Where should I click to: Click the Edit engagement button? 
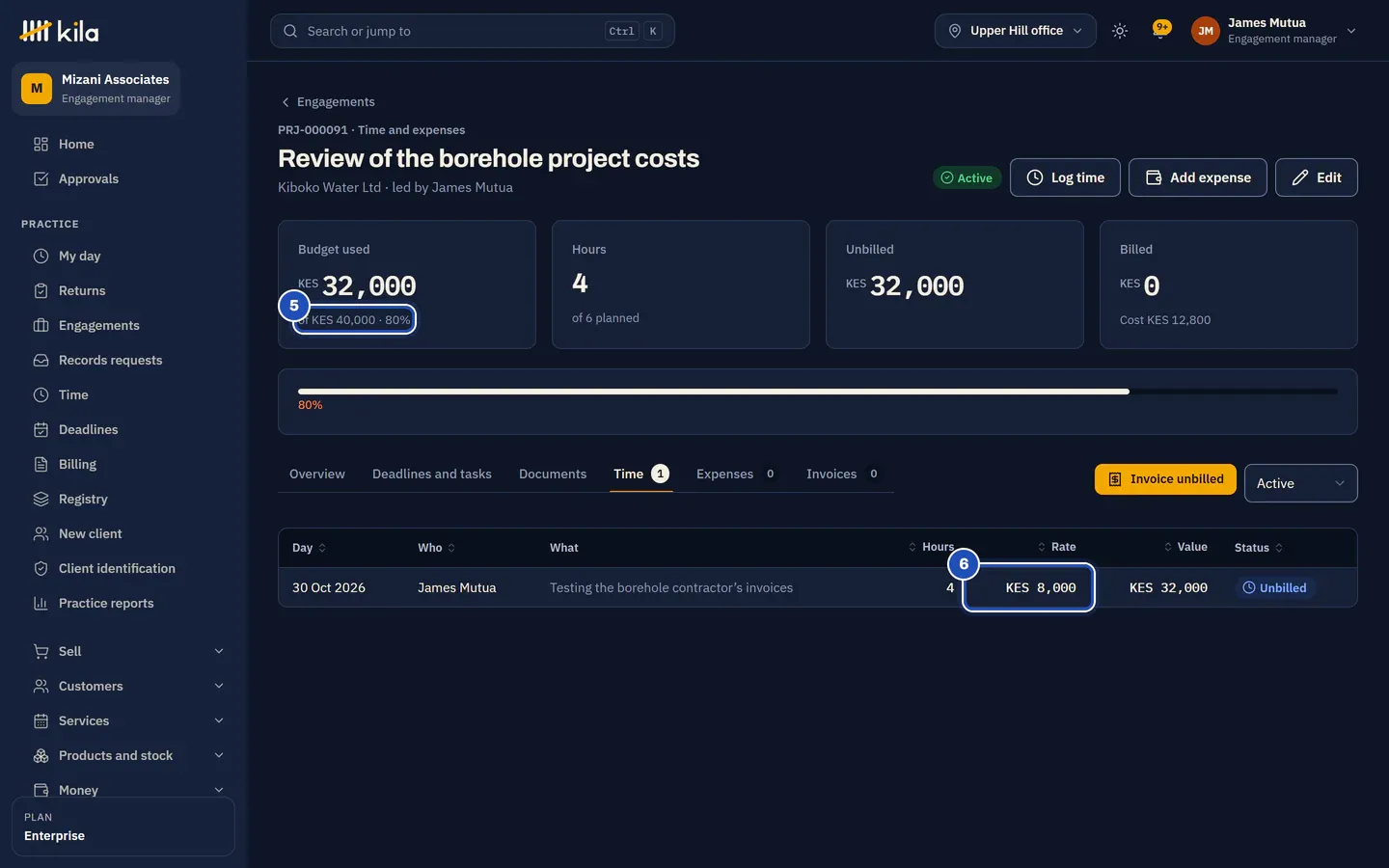pyautogui.click(x=1317, y=177)
